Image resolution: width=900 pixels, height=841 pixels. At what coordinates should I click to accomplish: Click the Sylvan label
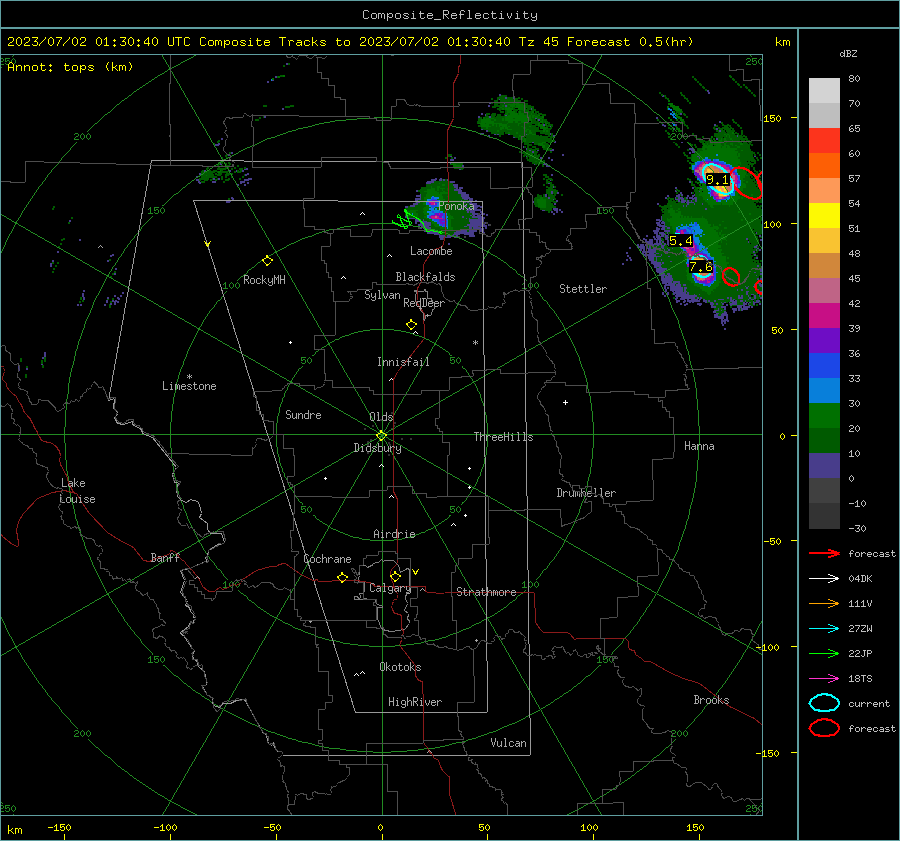382,295
